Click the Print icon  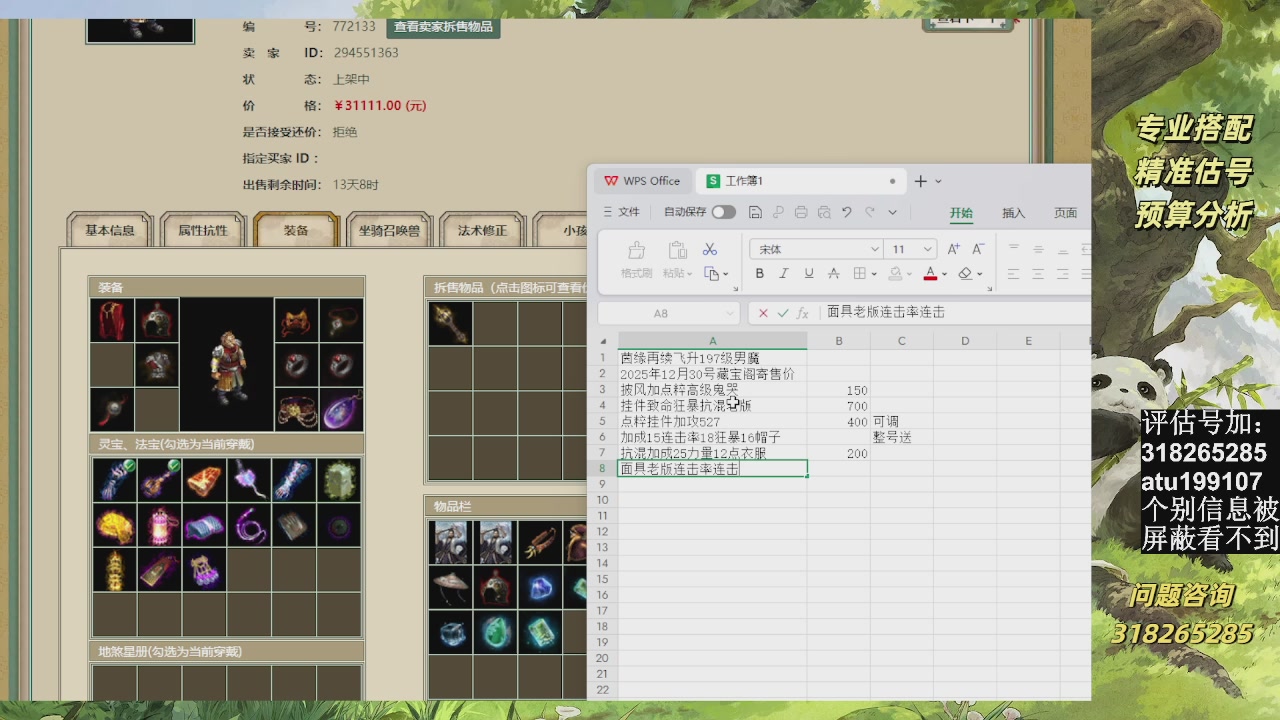pyautogui.click(x=801, y=212)
